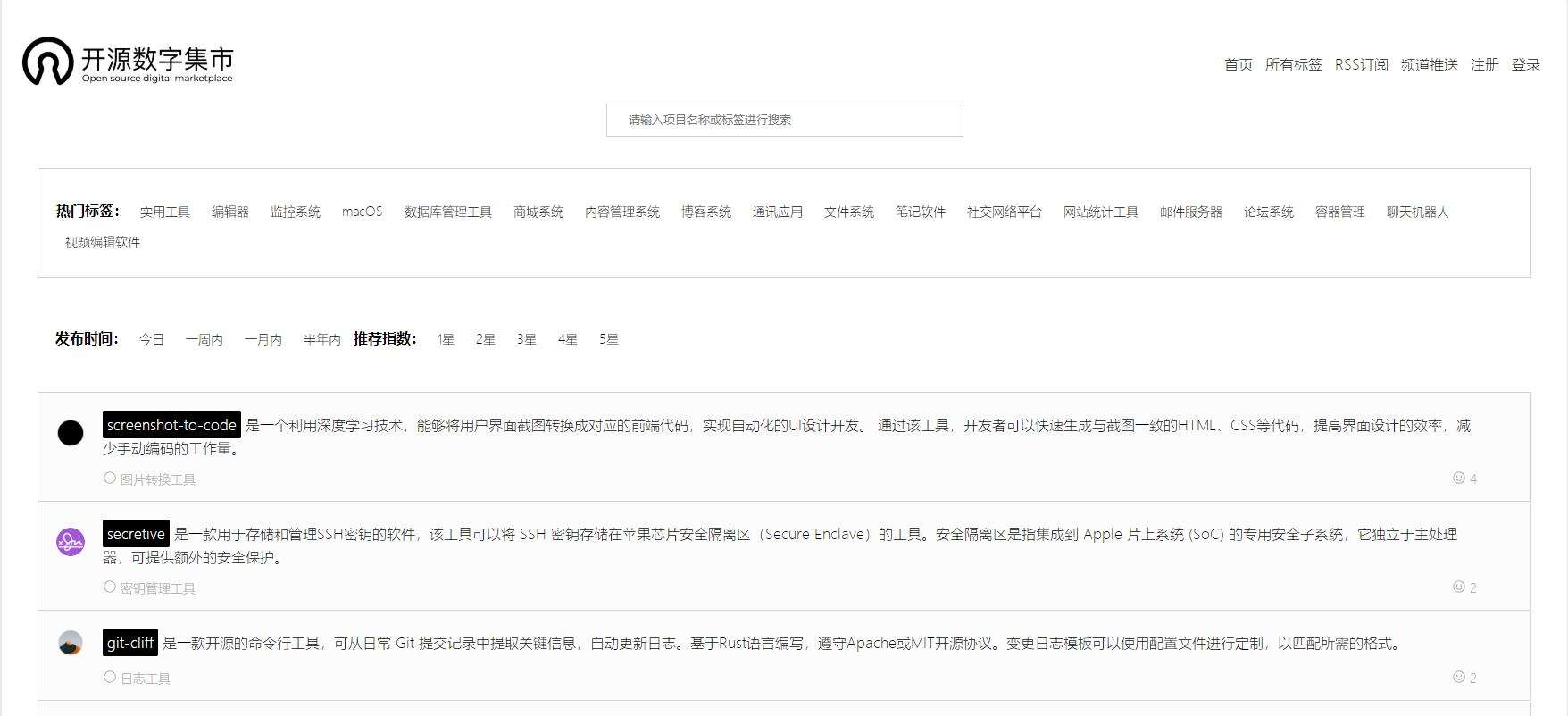
Task: Open the screenshot-to-code project avatar
Action: pos(71,433)
